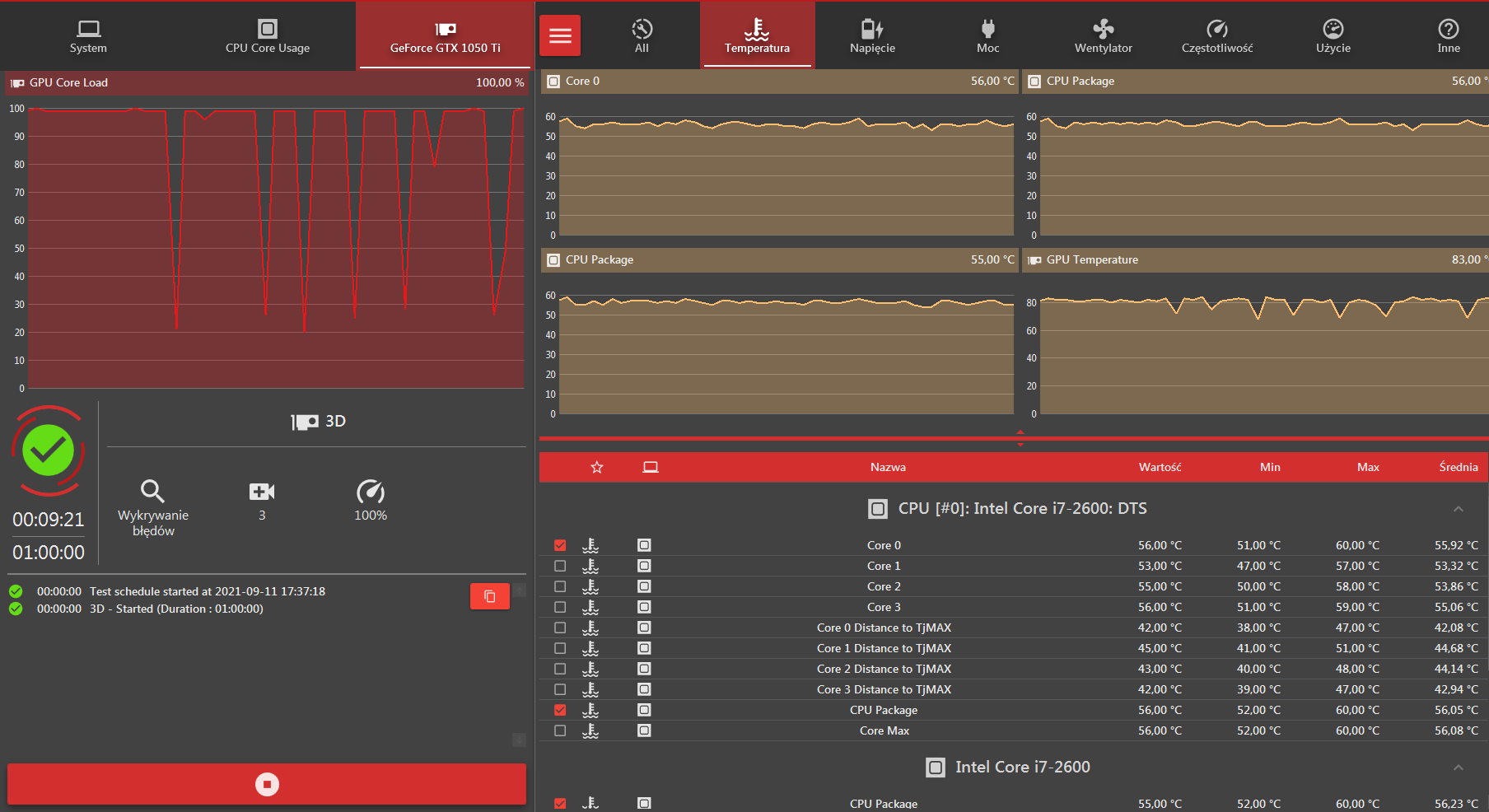Click the green checkmark status indicator

49,450
